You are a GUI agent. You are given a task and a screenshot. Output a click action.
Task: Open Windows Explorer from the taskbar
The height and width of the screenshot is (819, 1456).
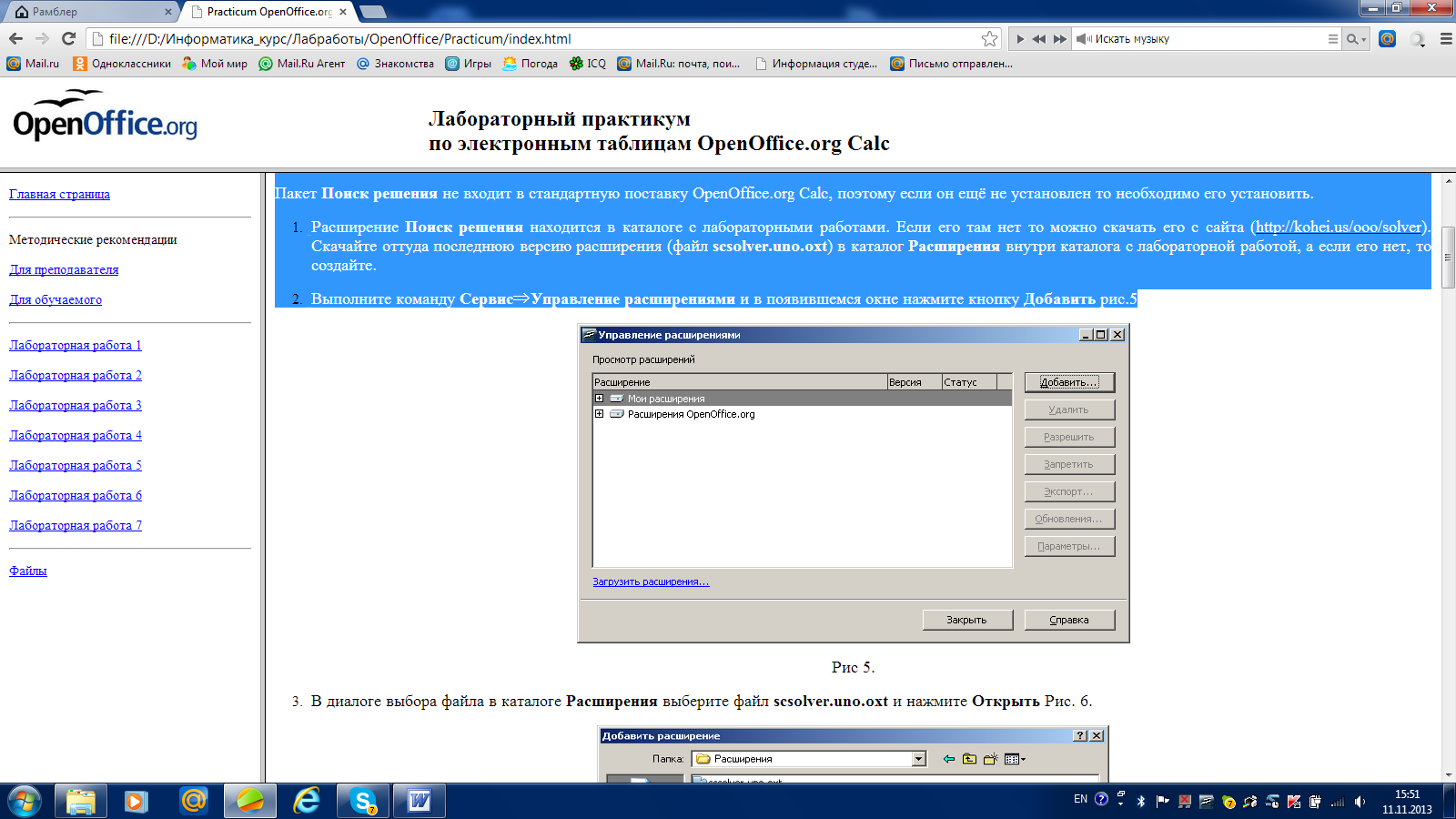81,801
